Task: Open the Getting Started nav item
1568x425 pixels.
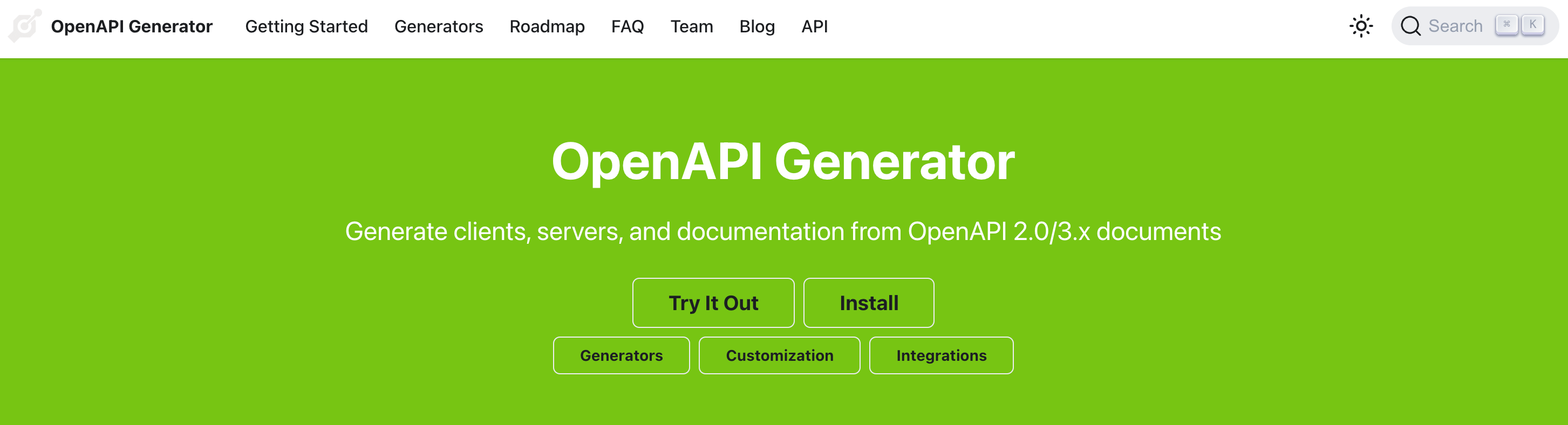Action: click(306, 26)
